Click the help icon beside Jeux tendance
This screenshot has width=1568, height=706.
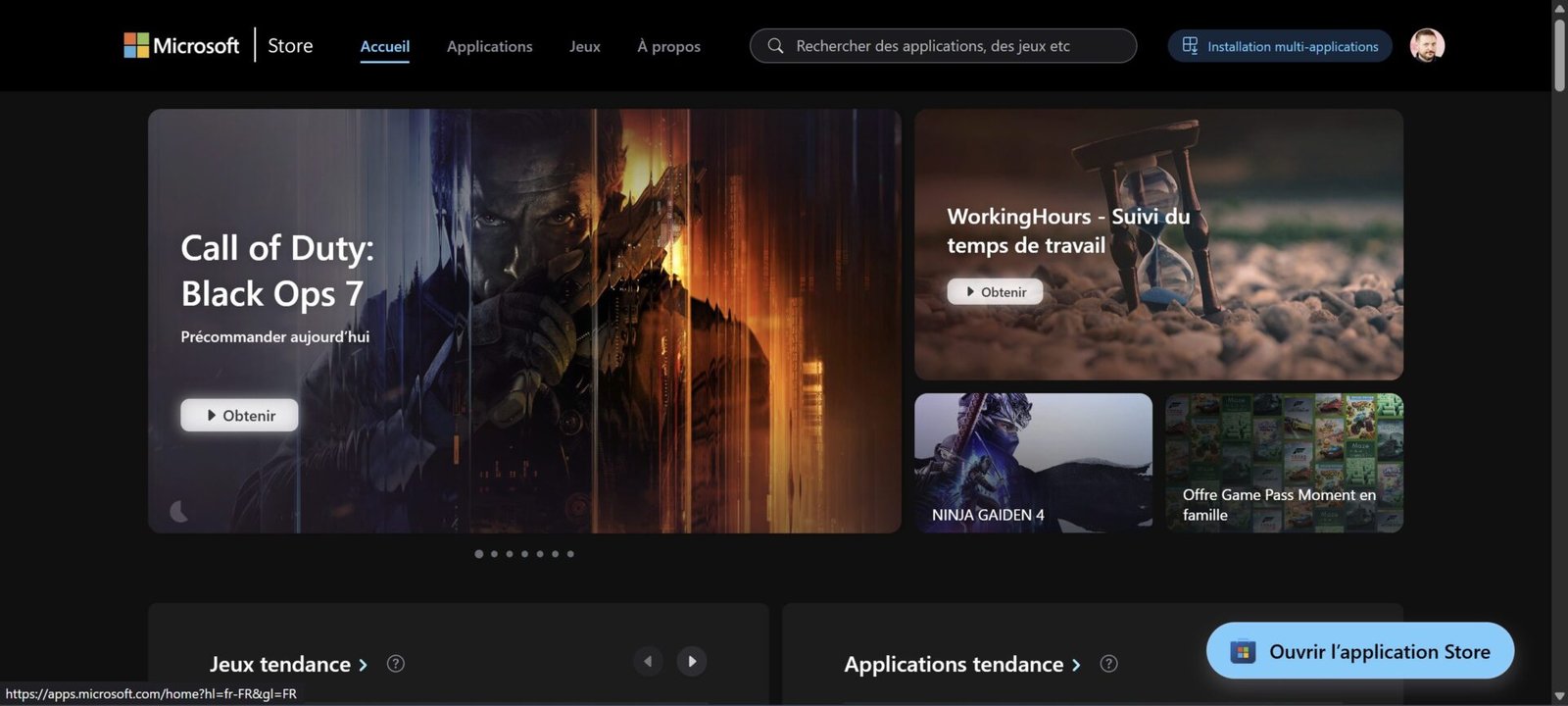click(x=396, y=664)
